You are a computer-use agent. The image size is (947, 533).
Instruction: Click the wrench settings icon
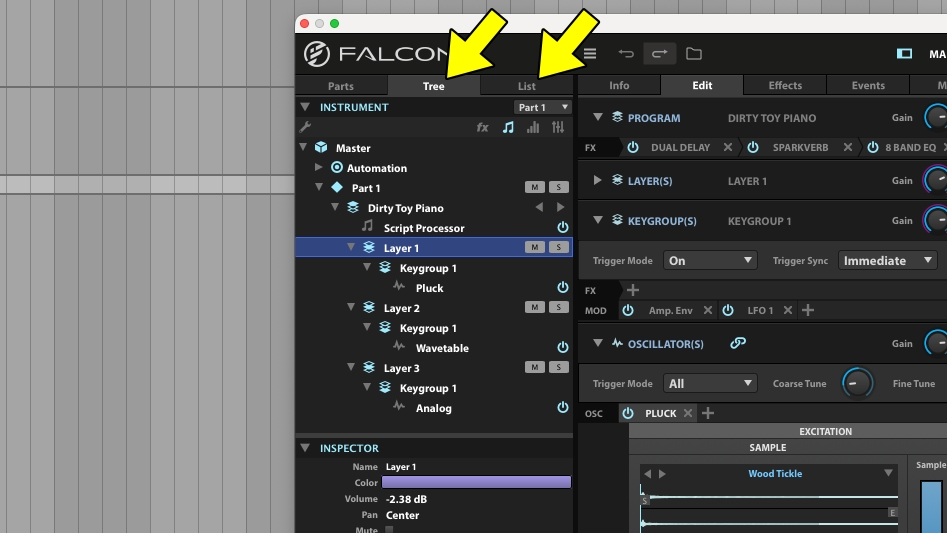point(305,127)
